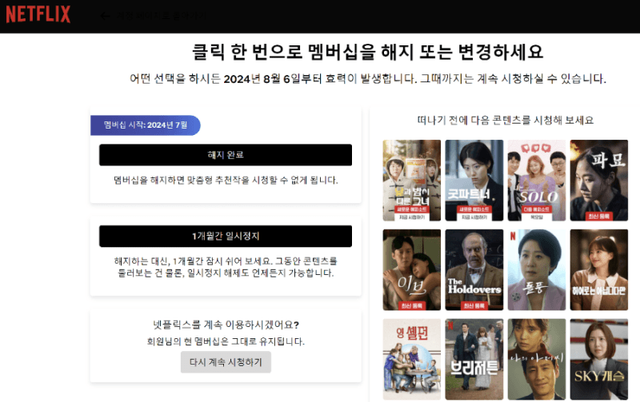Image resolution: width=640 pixels, height=402 pixels.
Task: Open the 파묘 movie poster
Action: click(598, 179)
